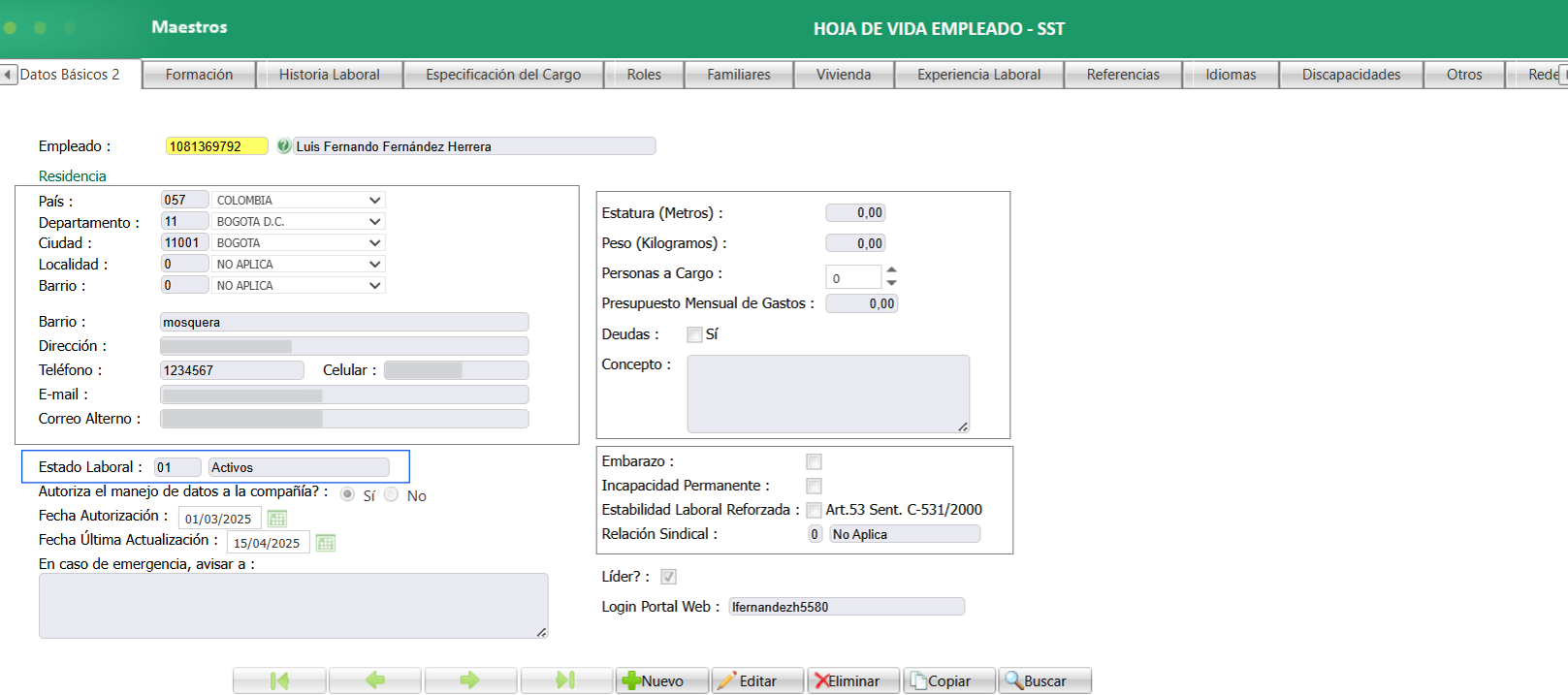Open the Ciudad dropdown list
1568x695 pixels.
tap(374, 243)
